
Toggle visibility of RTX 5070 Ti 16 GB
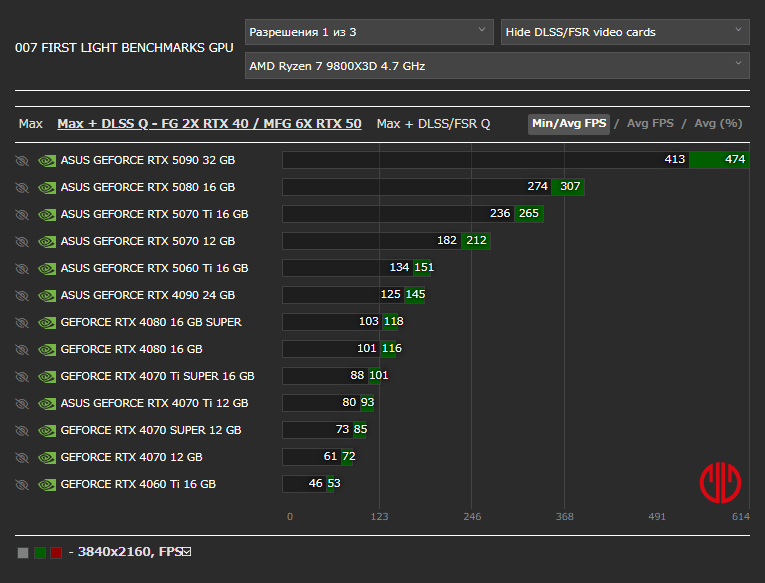[22, 215]
